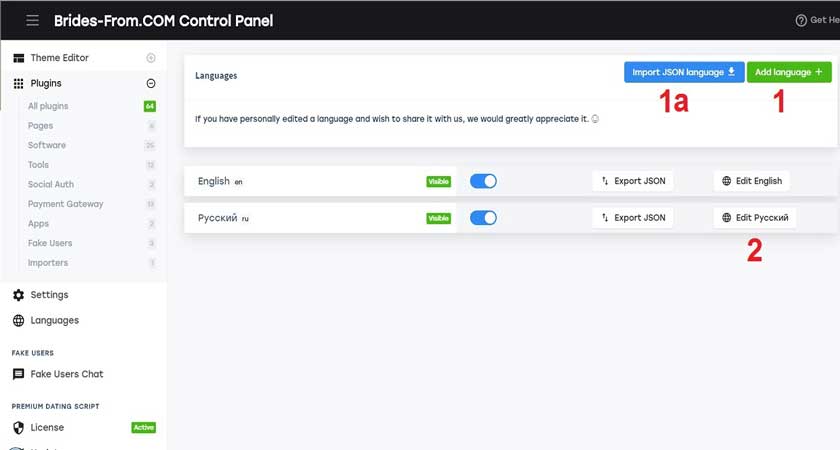Click Import JSON language button
Screen dimensions: 840x450
click(x=684, y=72)
